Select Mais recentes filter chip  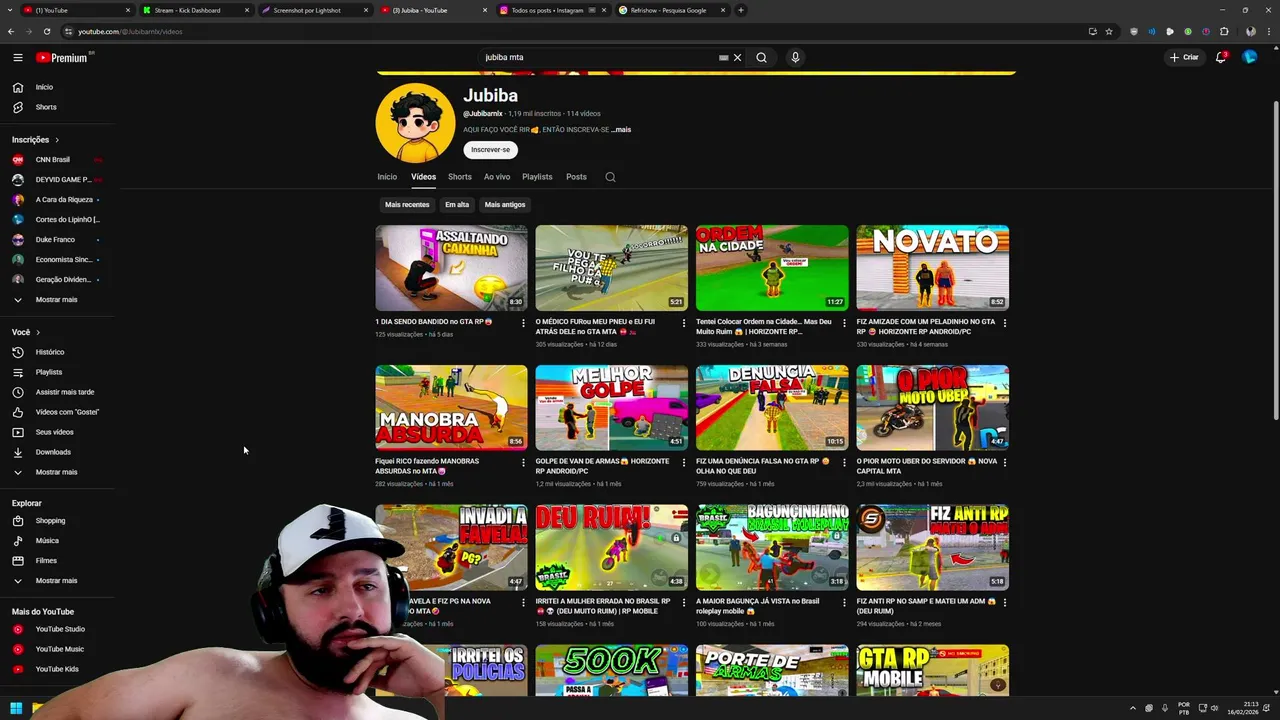pos(407,204)
